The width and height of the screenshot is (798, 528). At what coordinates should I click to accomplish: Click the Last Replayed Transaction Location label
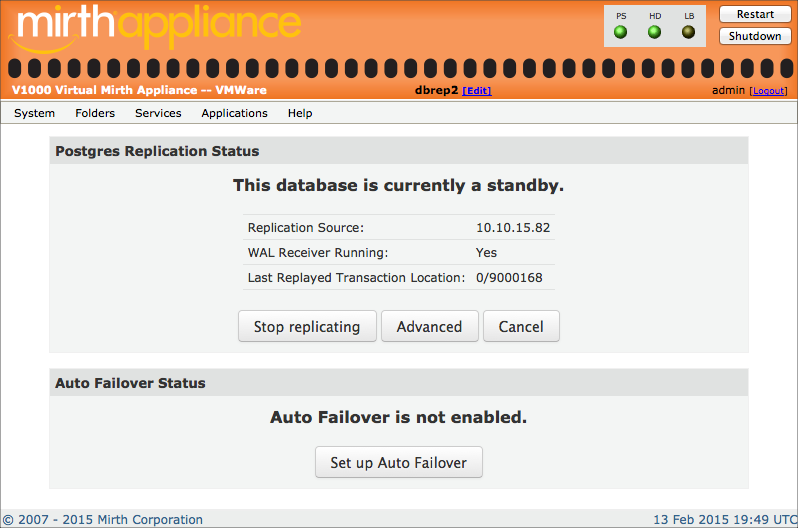[x=356, y=277]
